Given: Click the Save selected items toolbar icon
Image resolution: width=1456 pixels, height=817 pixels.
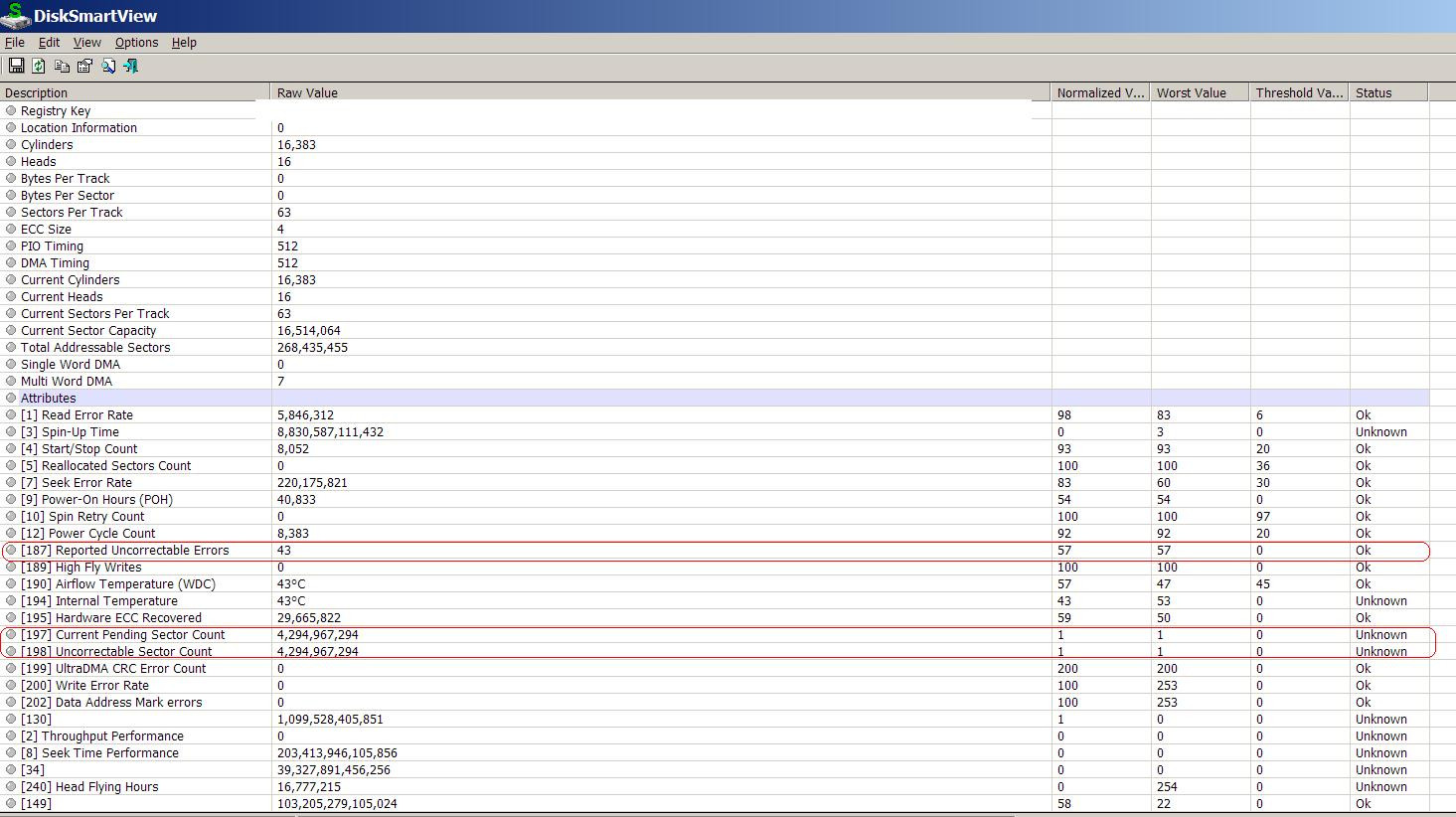Looking at the screenshot, I should click(16, 66).
